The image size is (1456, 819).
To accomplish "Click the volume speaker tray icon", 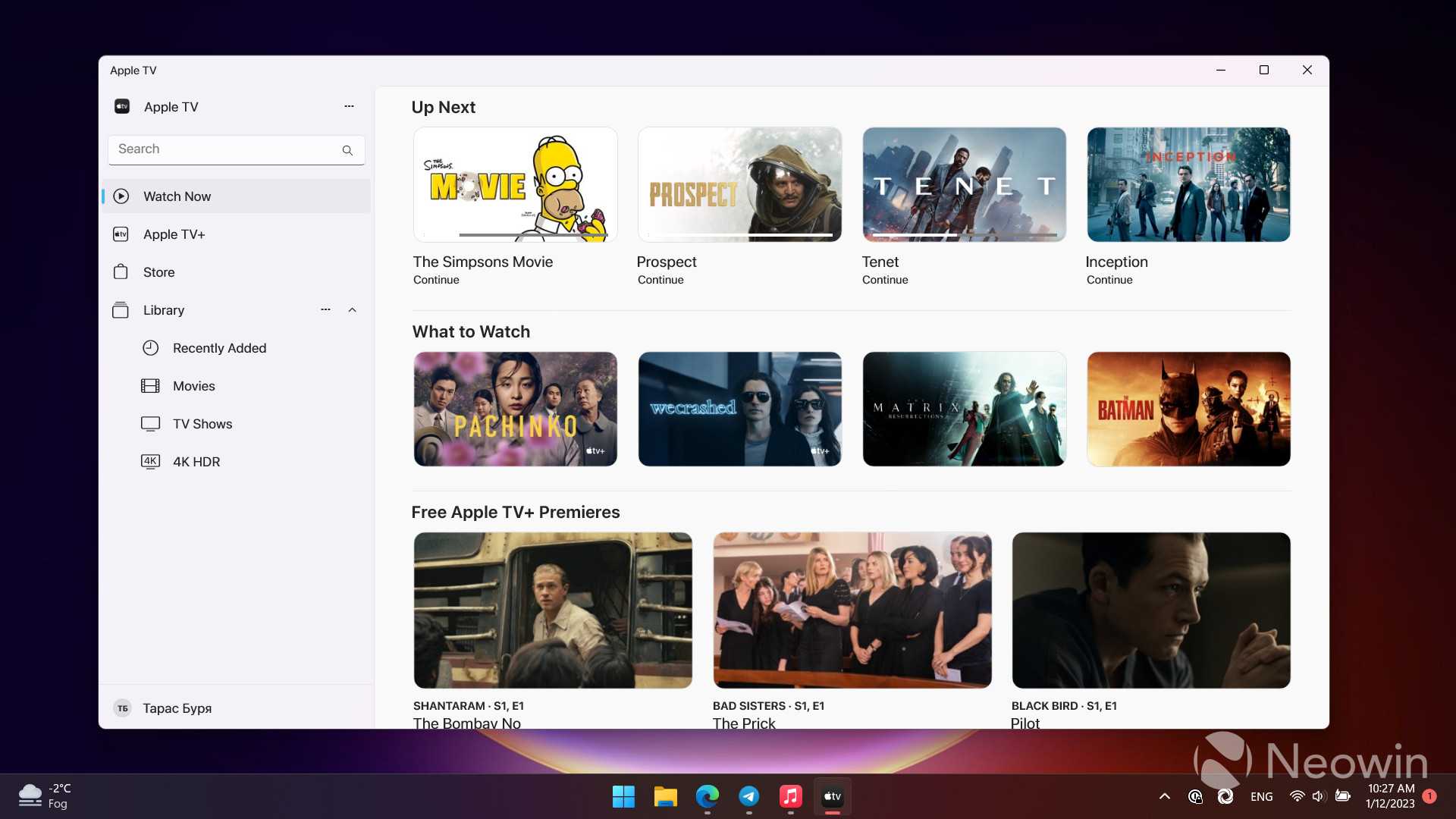I will (1319, 796).
